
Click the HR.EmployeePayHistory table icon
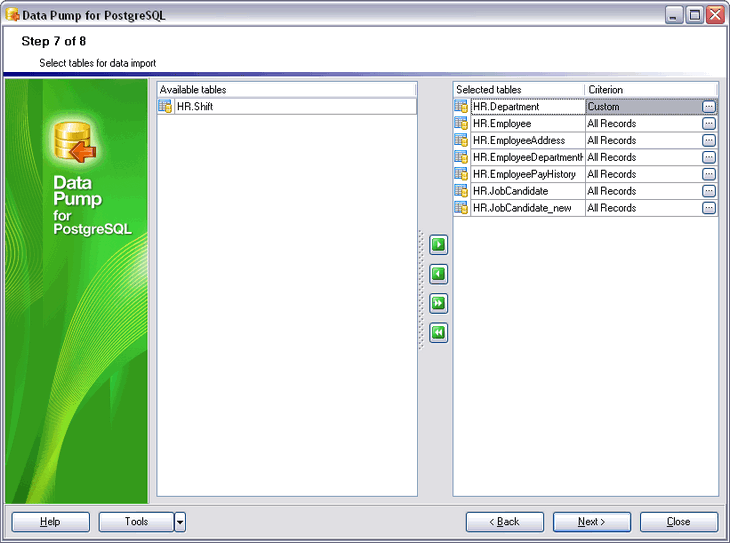[x=461, y=174]
